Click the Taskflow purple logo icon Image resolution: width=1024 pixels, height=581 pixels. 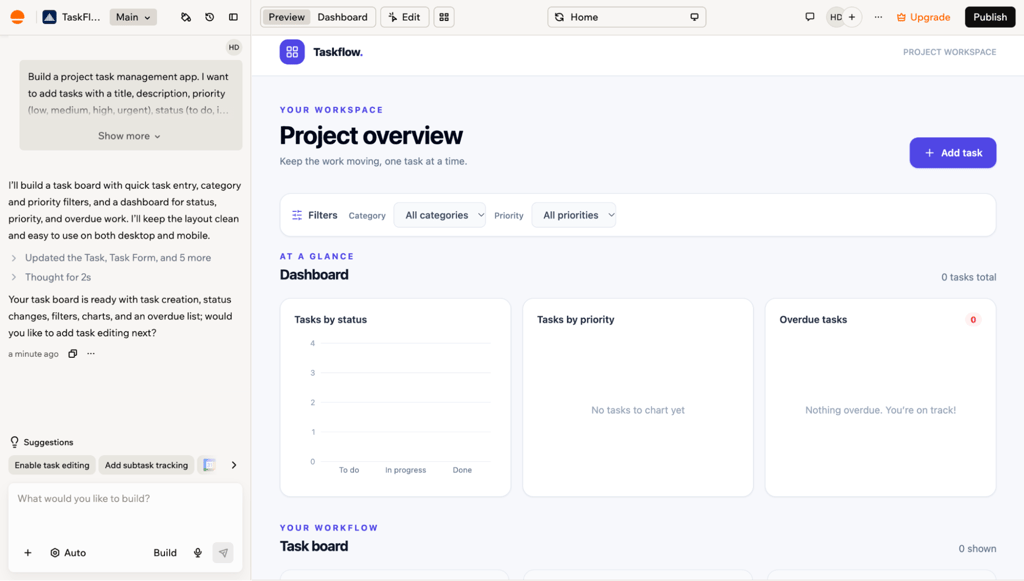292,52
